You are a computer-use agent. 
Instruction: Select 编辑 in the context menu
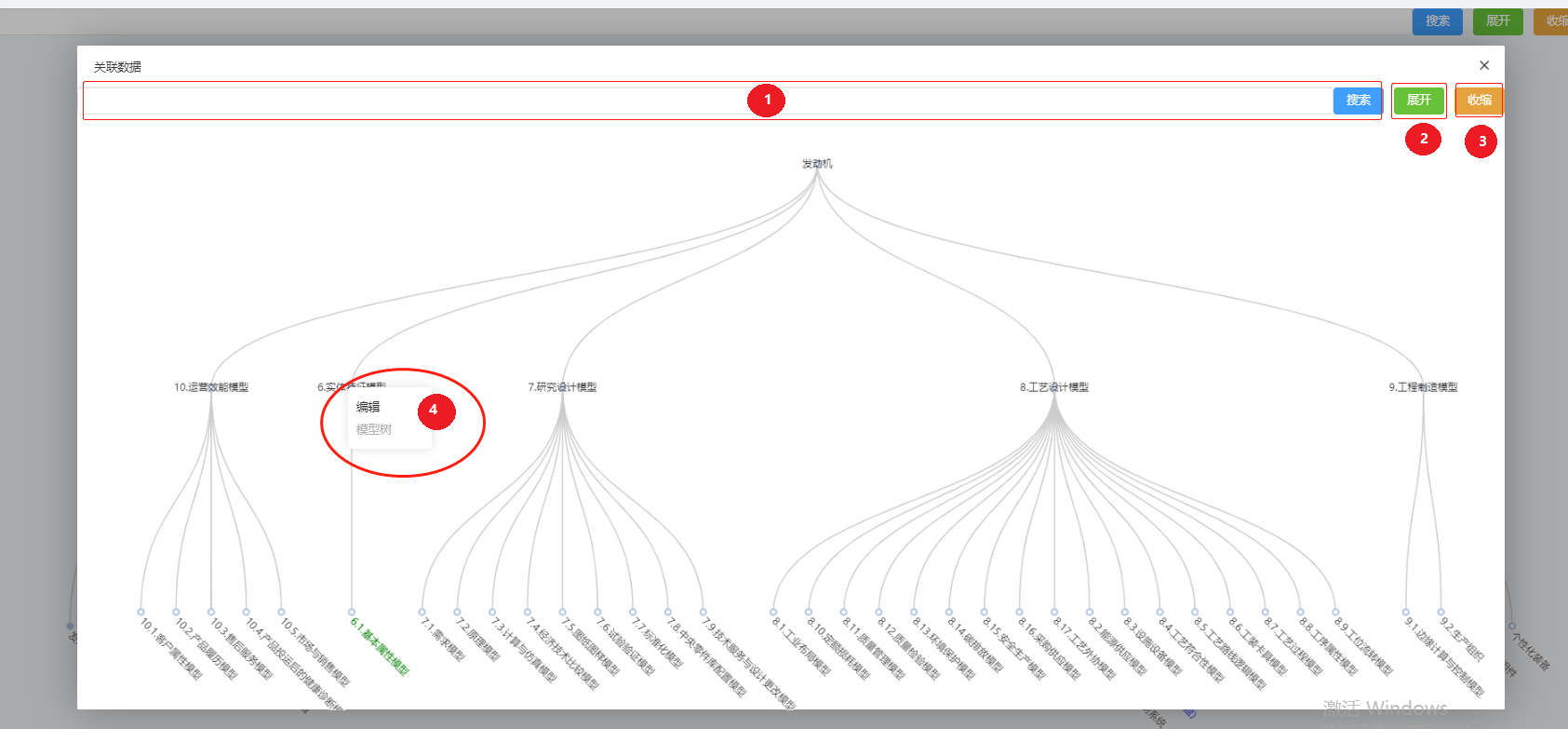[369, 407]
